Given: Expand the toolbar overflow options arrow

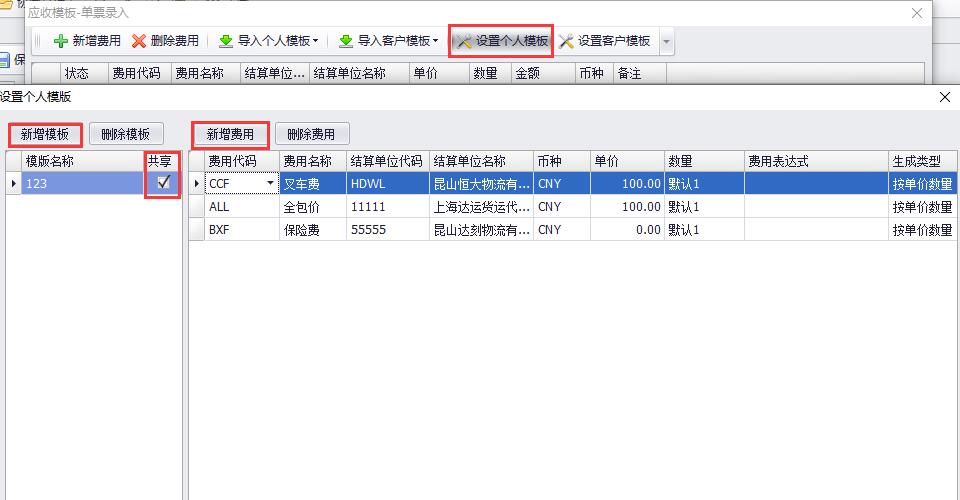Looking at the screenshot, I should 667,42.
